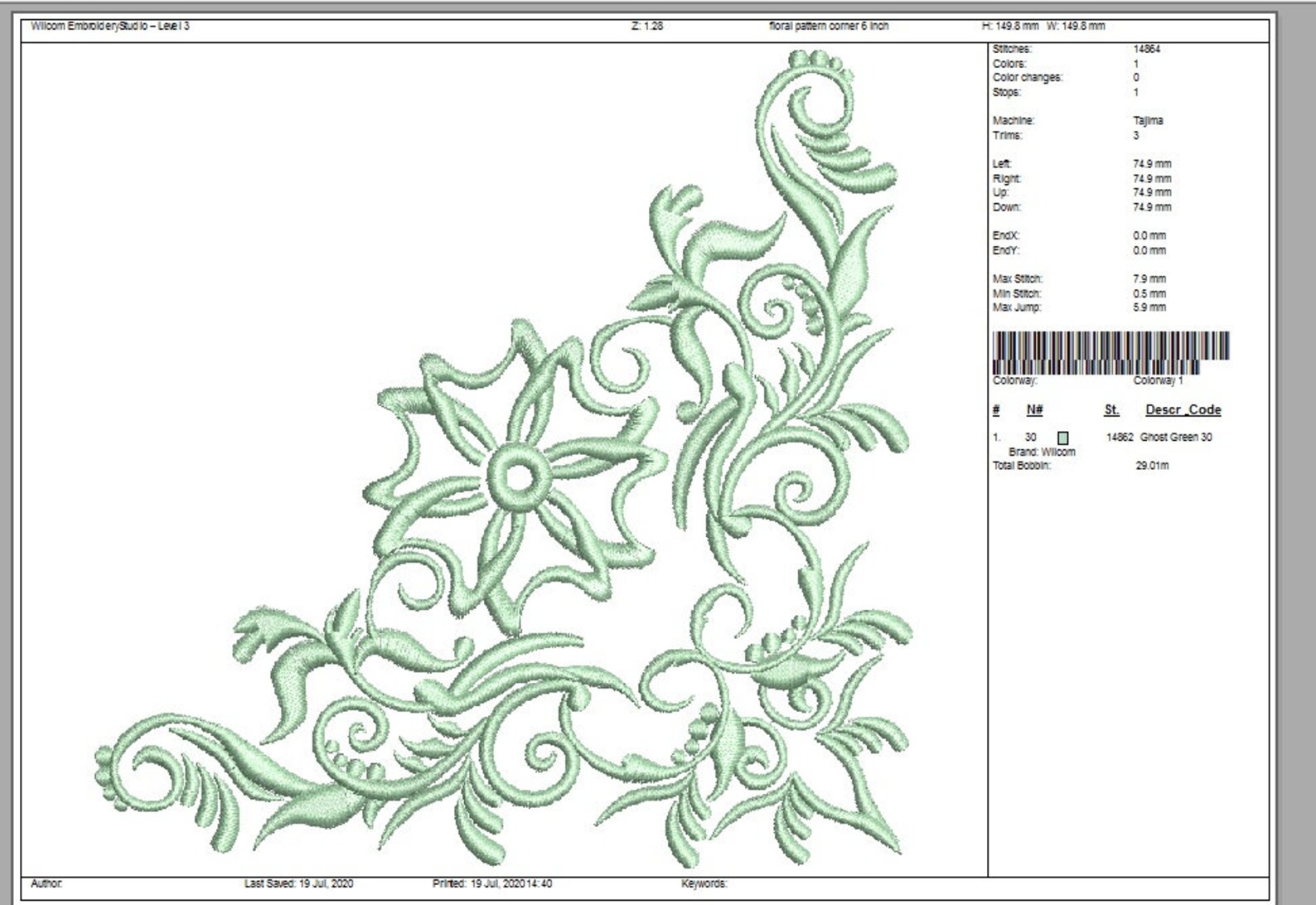Click the '0.5 mm' min stitch value
Image resolution: width=1316 pixels, height=905 pixels.
pyautogui.click(x=1149, y=293)
